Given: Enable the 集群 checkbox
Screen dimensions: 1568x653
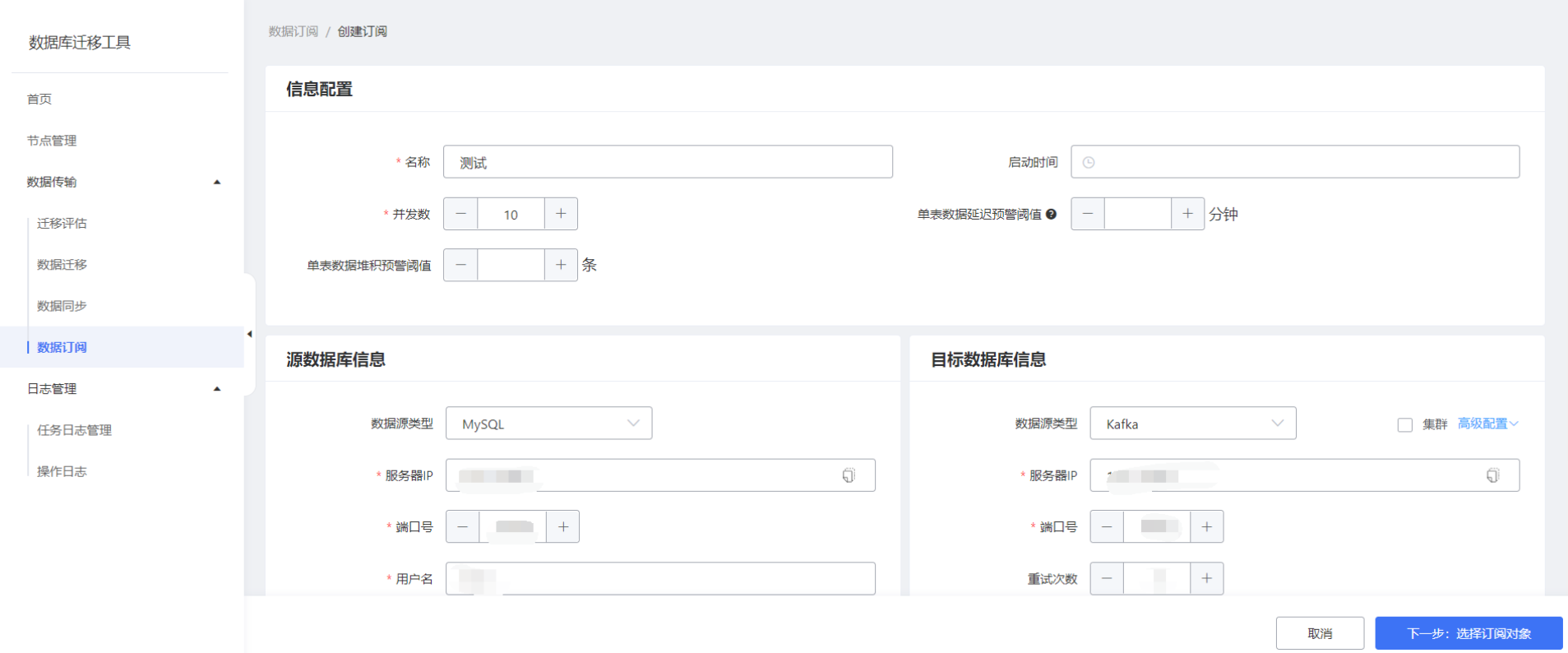Looking at the screenshot, I should (1404, 424).
